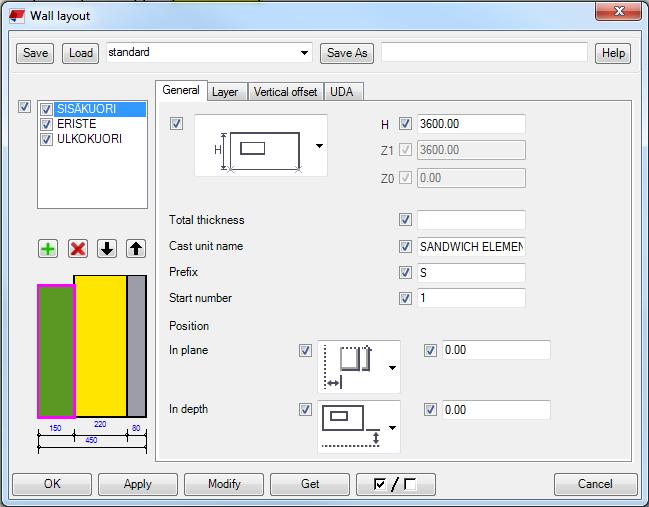Add a new layer with green plus icon
The width and height of the screenshot is (649, 507).
point(48,249)
